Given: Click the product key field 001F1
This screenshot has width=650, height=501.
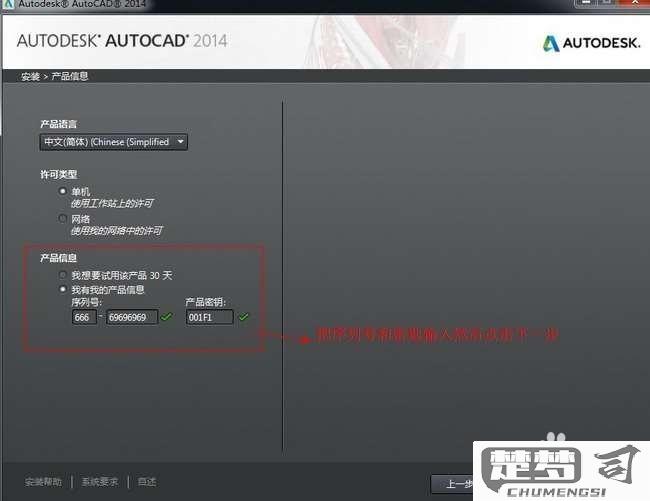Looking at the screenshot, I should 210,317.
